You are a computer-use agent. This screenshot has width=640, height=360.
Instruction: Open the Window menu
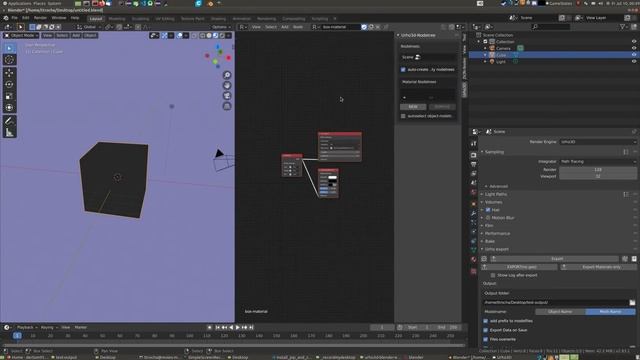[x=59, y=18]
